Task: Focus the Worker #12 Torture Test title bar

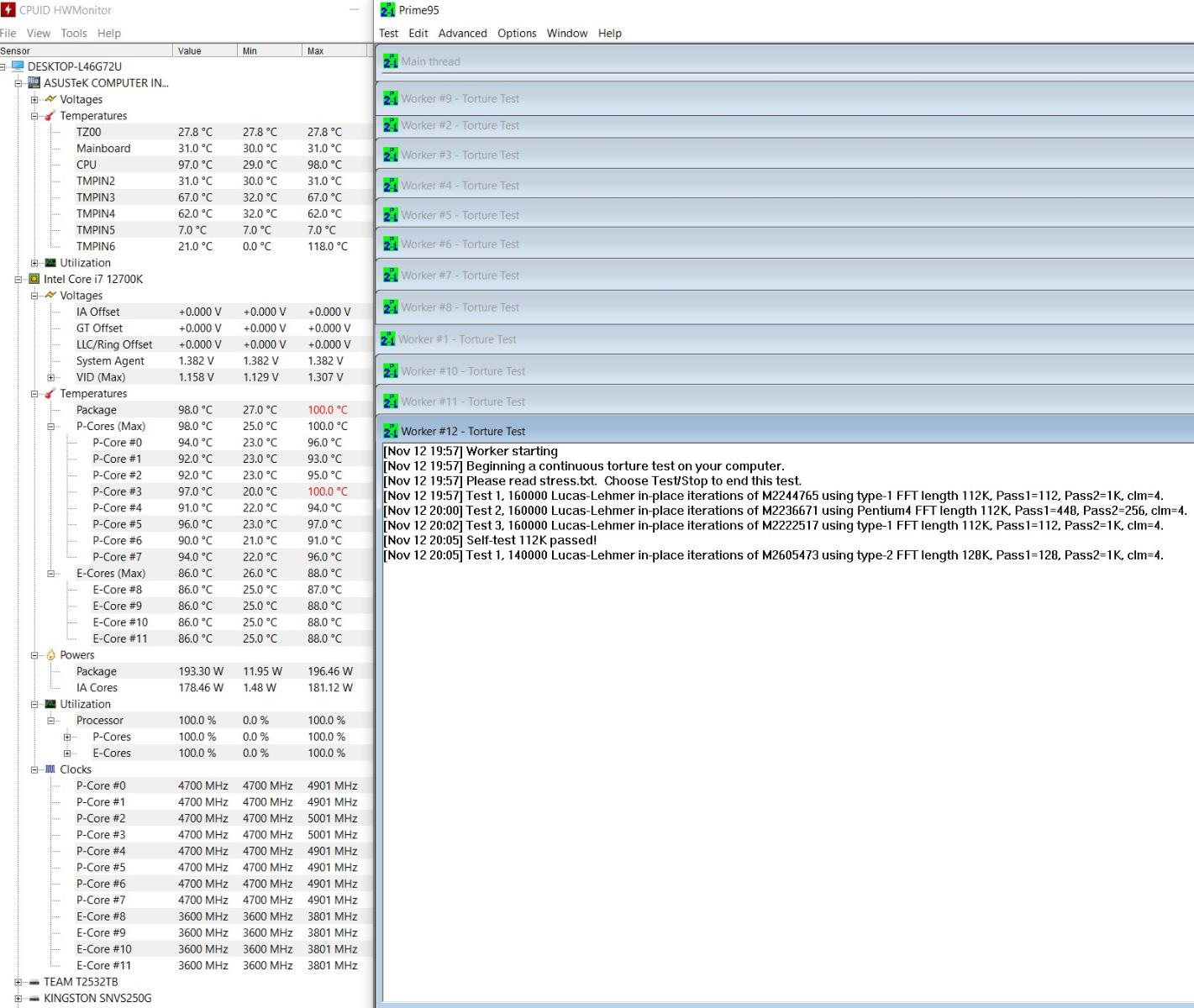Action: [x=786, y=431]
